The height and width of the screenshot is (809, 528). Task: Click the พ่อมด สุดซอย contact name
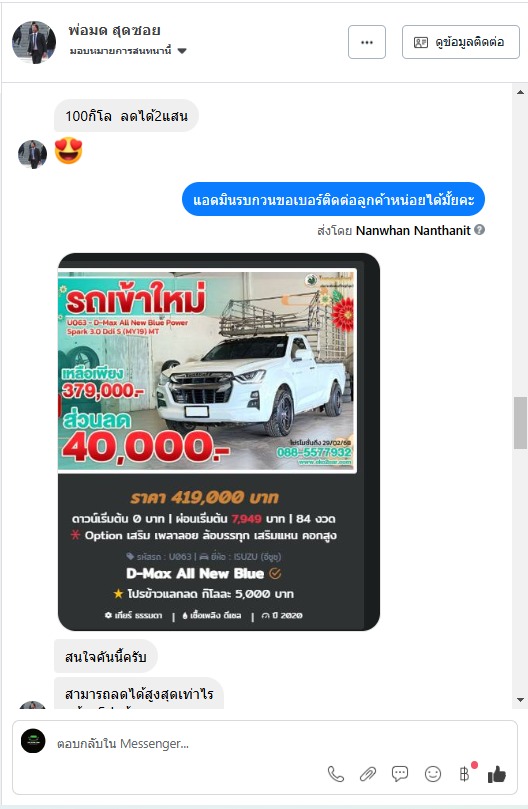(x=114, y=30)
